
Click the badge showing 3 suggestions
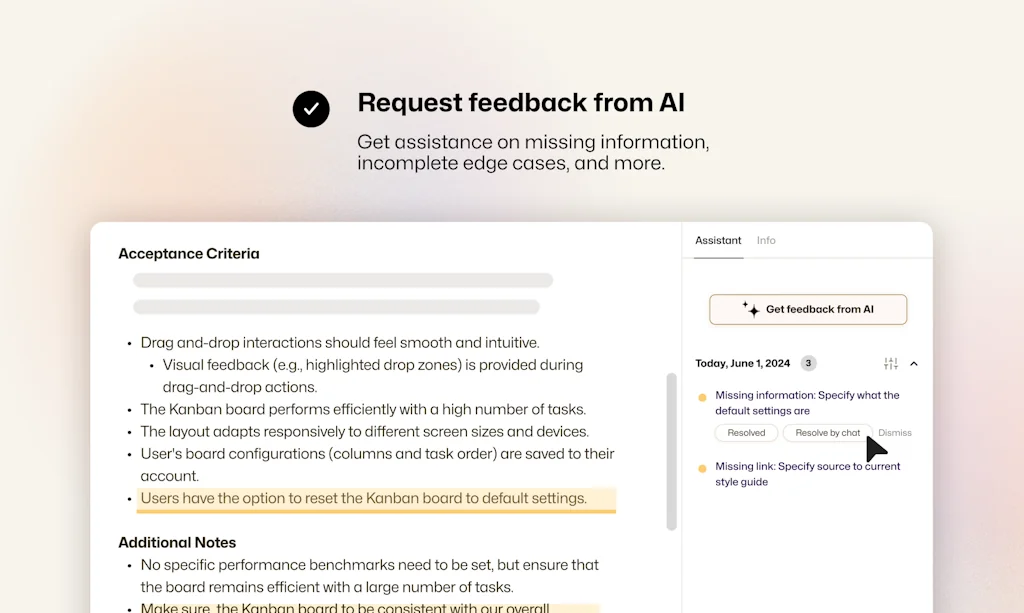point(808,363)
